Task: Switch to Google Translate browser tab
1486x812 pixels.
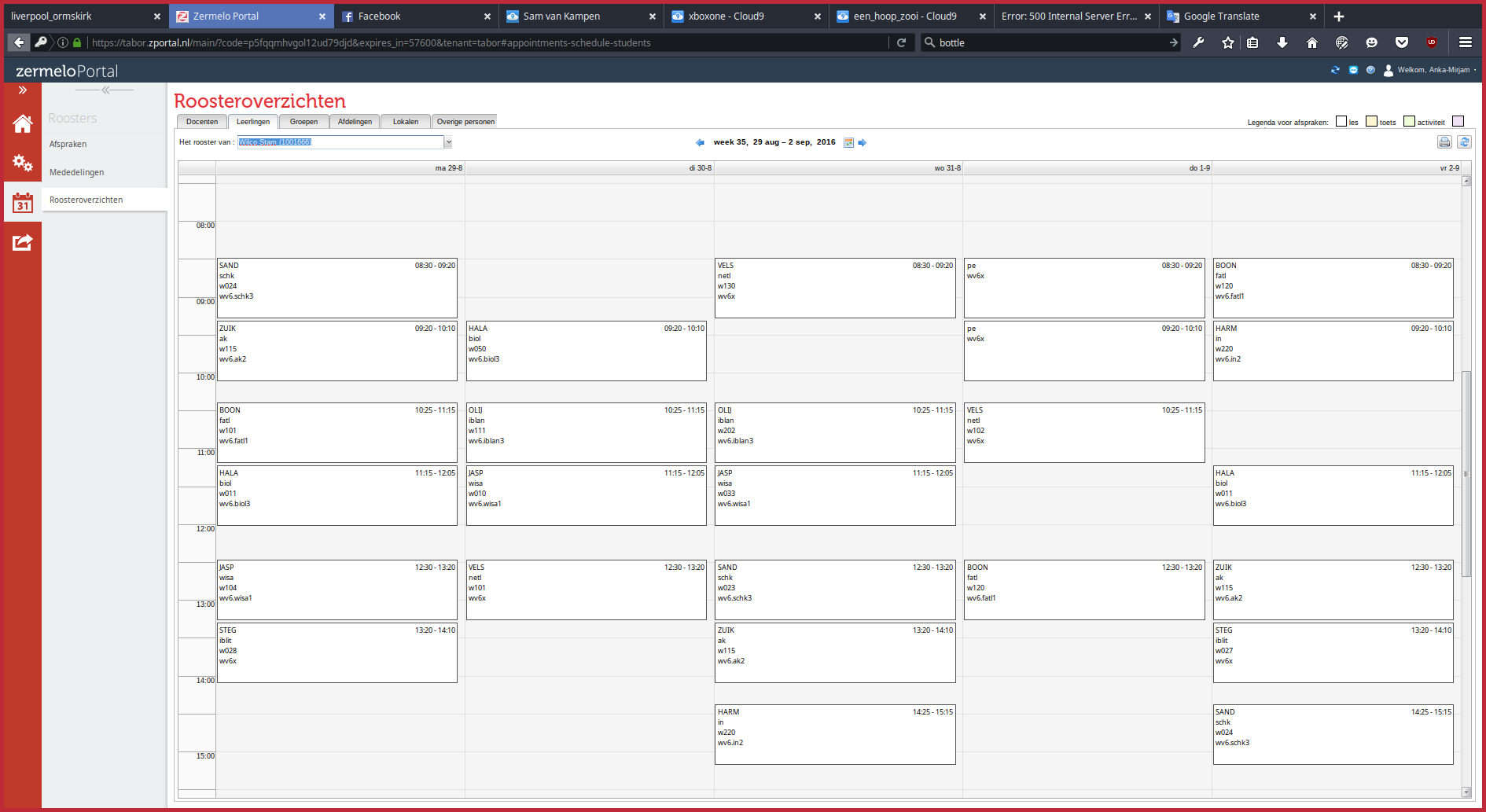Action: pos(1242,16)
